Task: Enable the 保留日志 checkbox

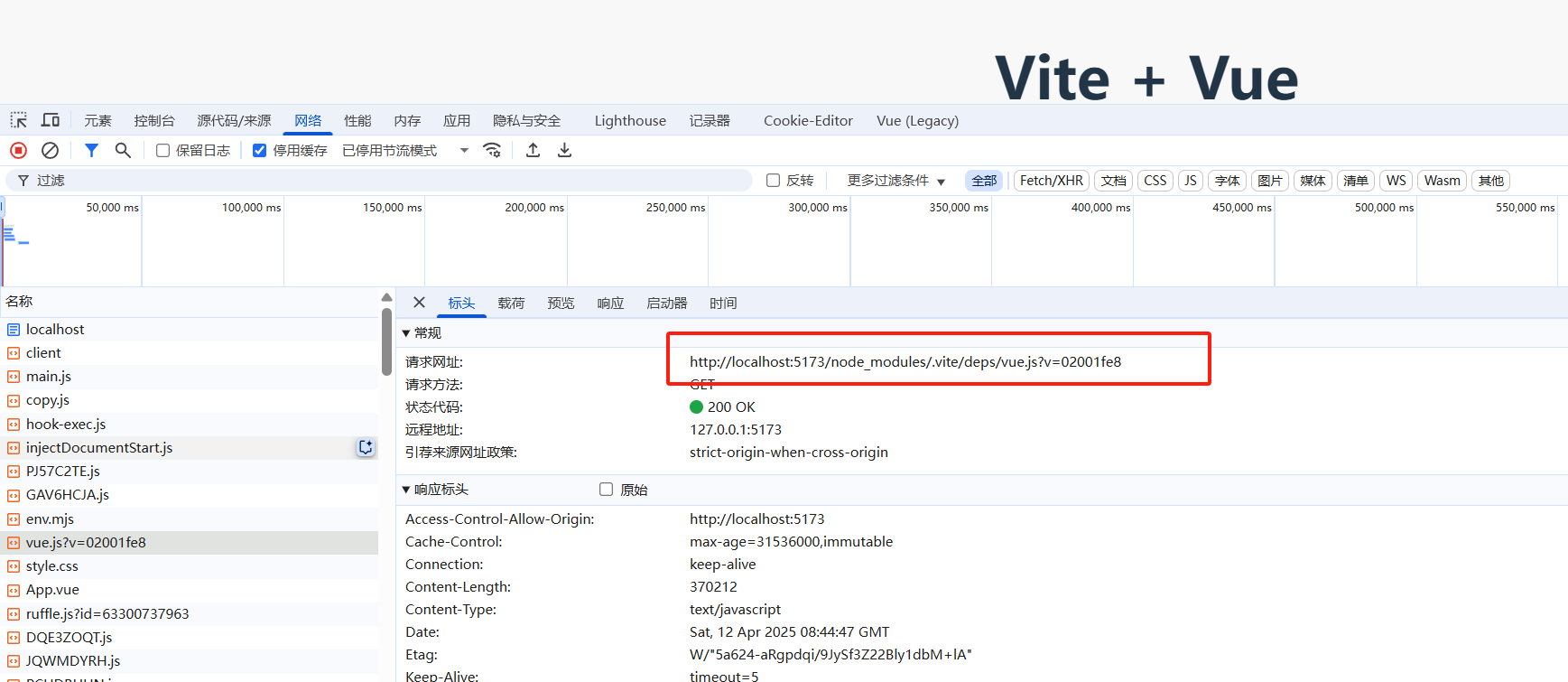Action: point(162,151)
